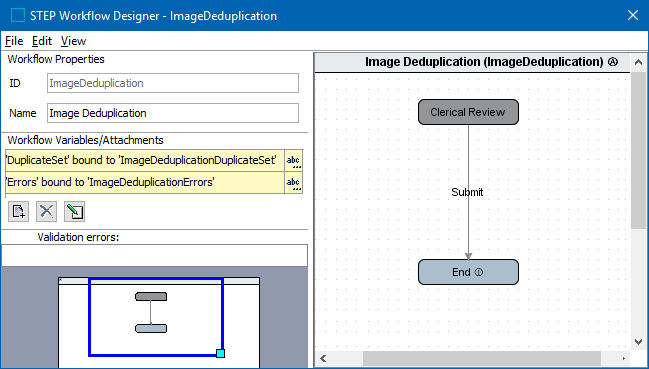Click the info icon on End state
The height and width of the screenshot is (369, 649).
(x=479, y=272)
